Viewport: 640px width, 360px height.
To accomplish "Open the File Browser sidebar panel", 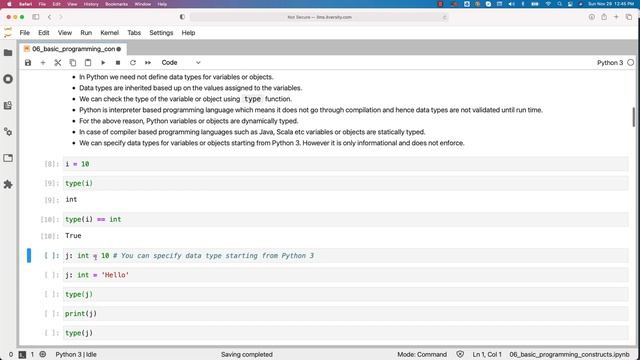I will 8,53.
